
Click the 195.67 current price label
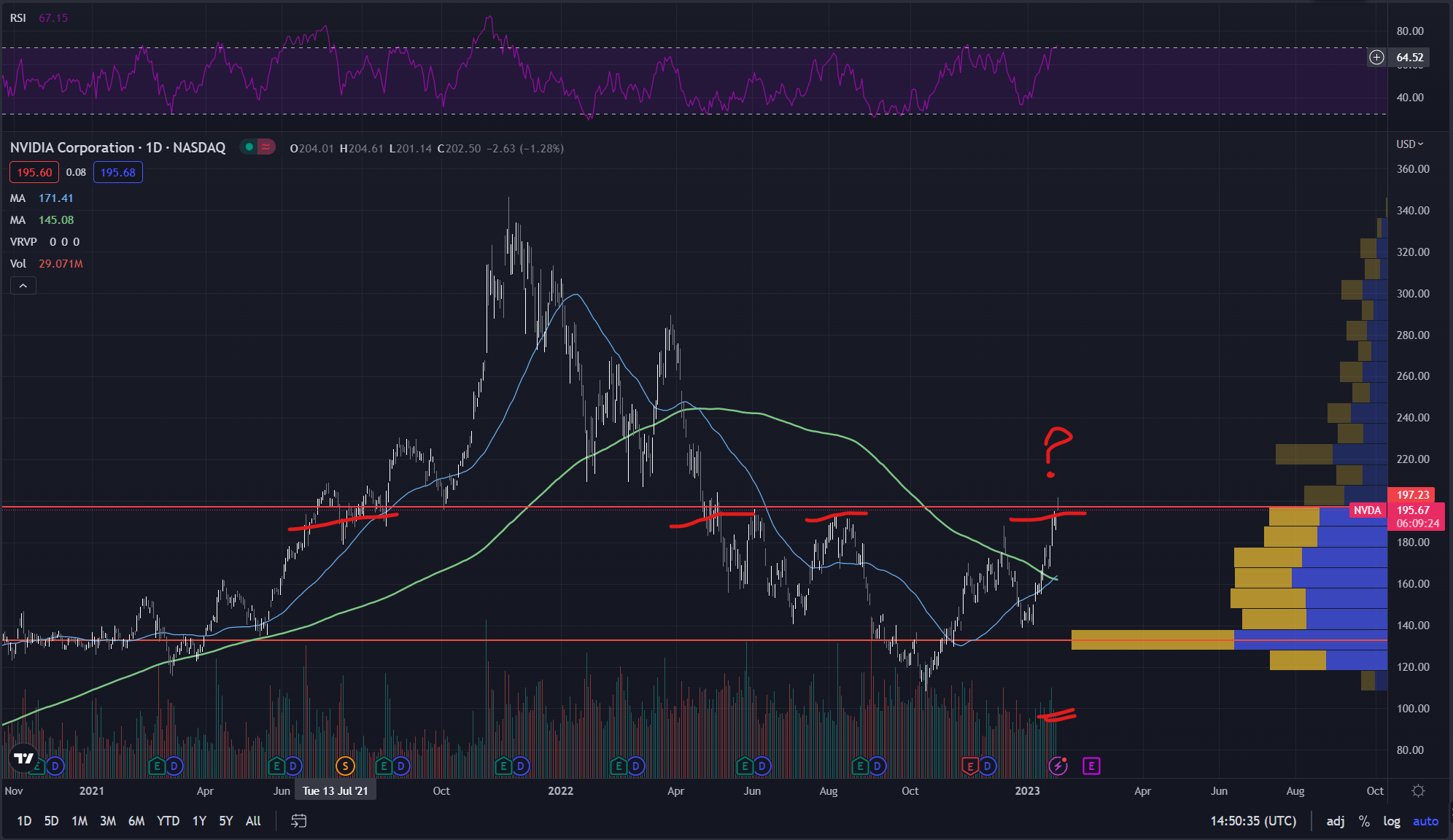click(1413, 510)
